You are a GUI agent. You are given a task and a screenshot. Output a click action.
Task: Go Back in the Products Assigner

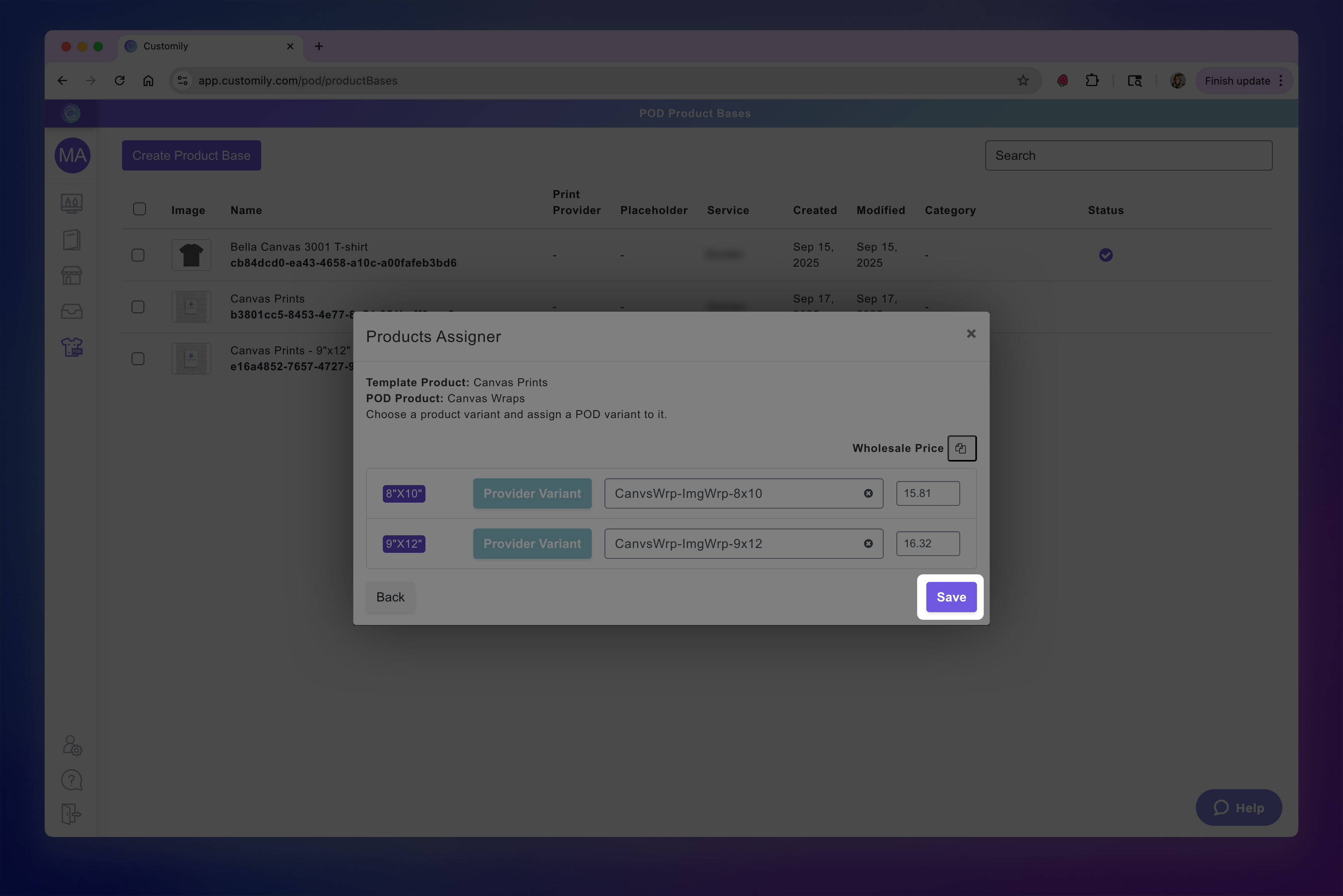pos(390,597)
